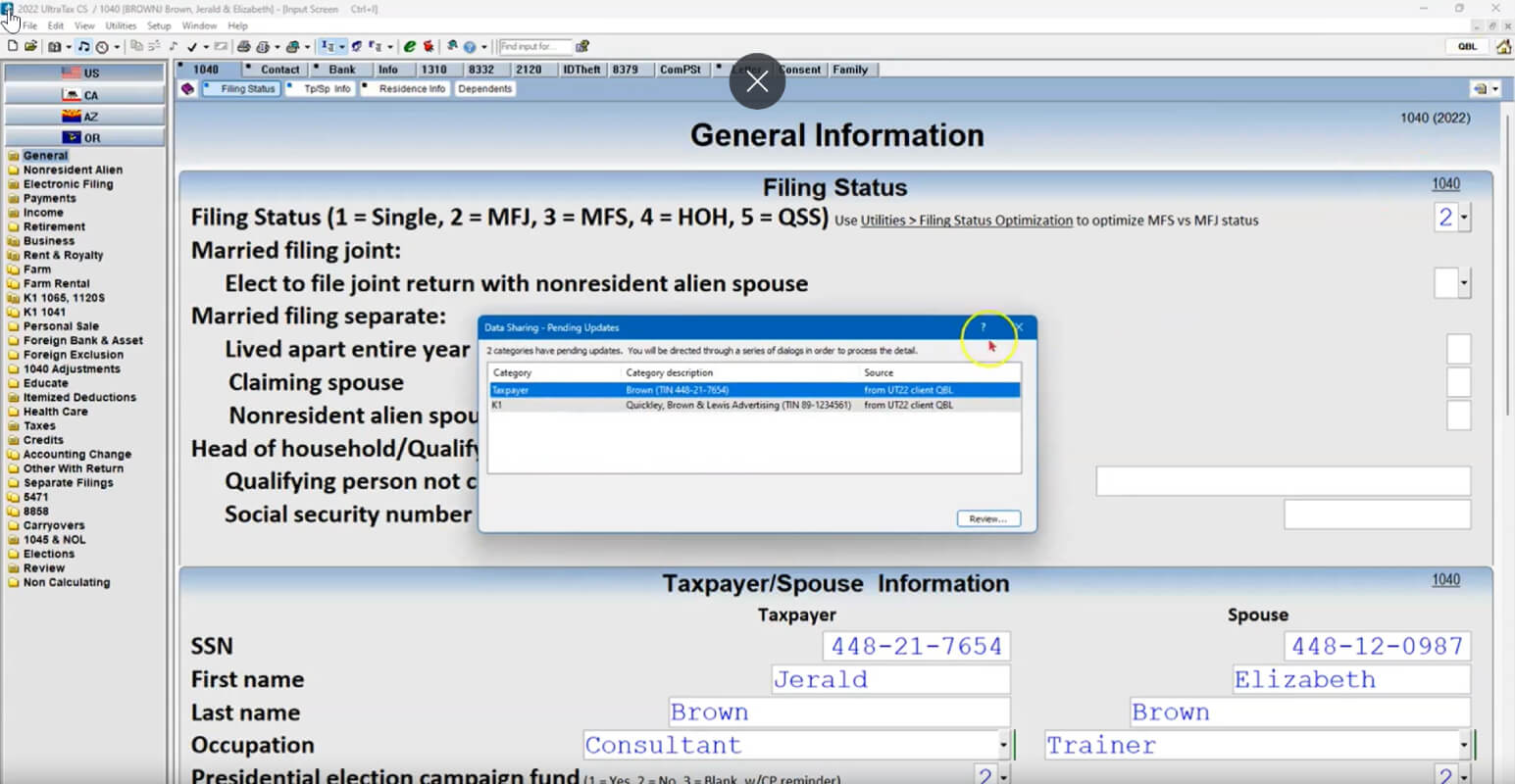Open the Utilities menu
Viewport: 1515px width, 784px height.
[121, 25]
